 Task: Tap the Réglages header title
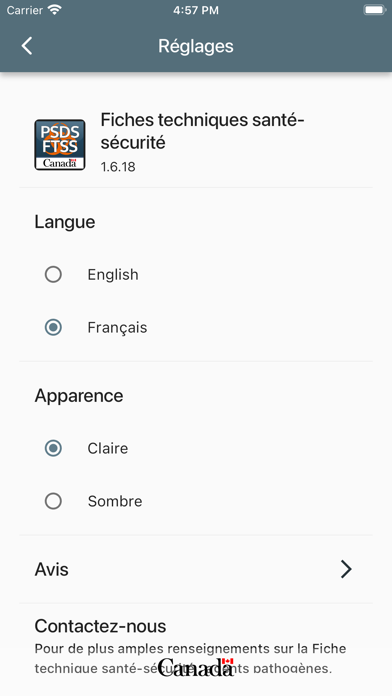[x=196, y=46]
